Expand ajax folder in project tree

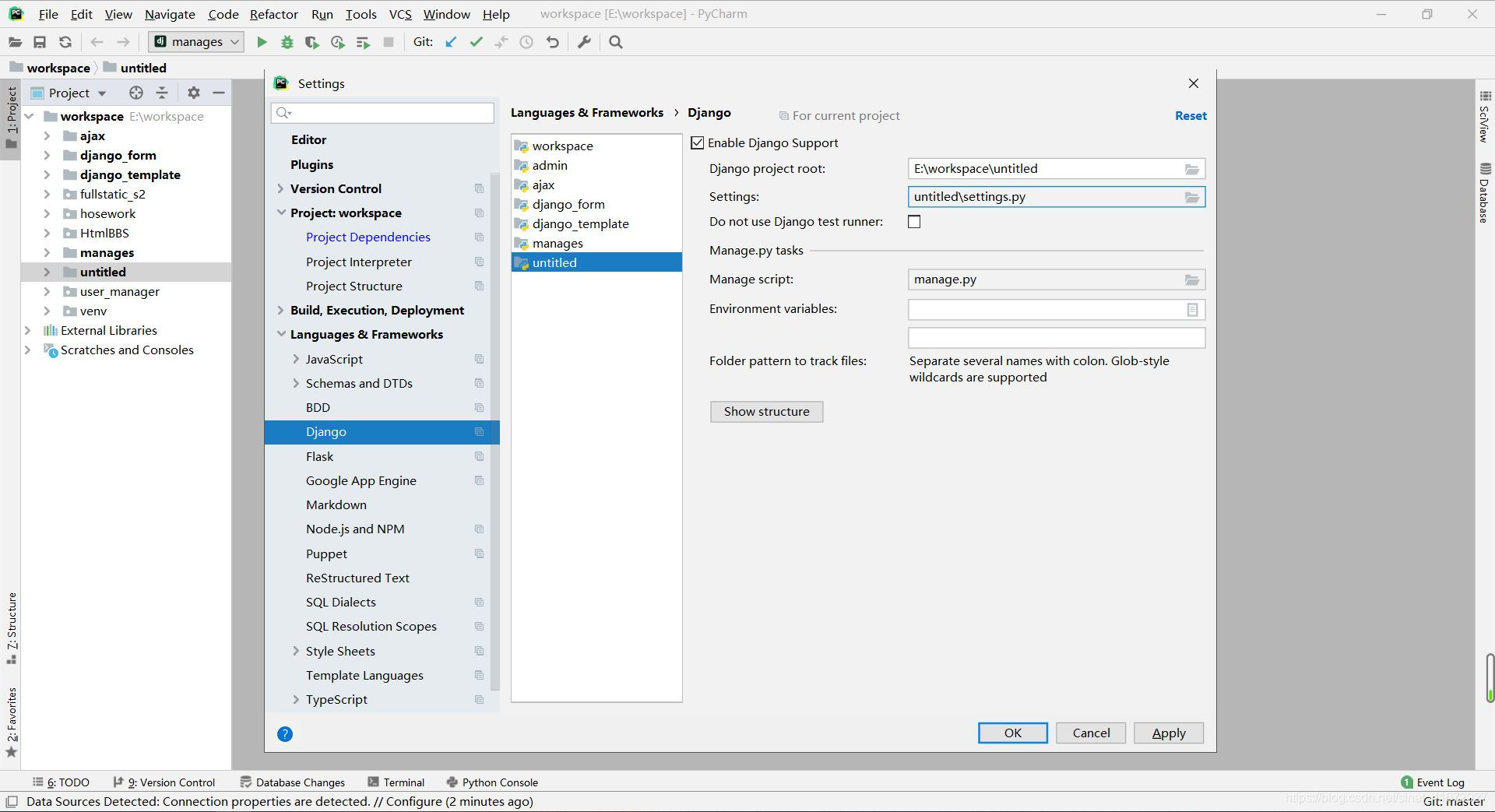pos(47,135)
